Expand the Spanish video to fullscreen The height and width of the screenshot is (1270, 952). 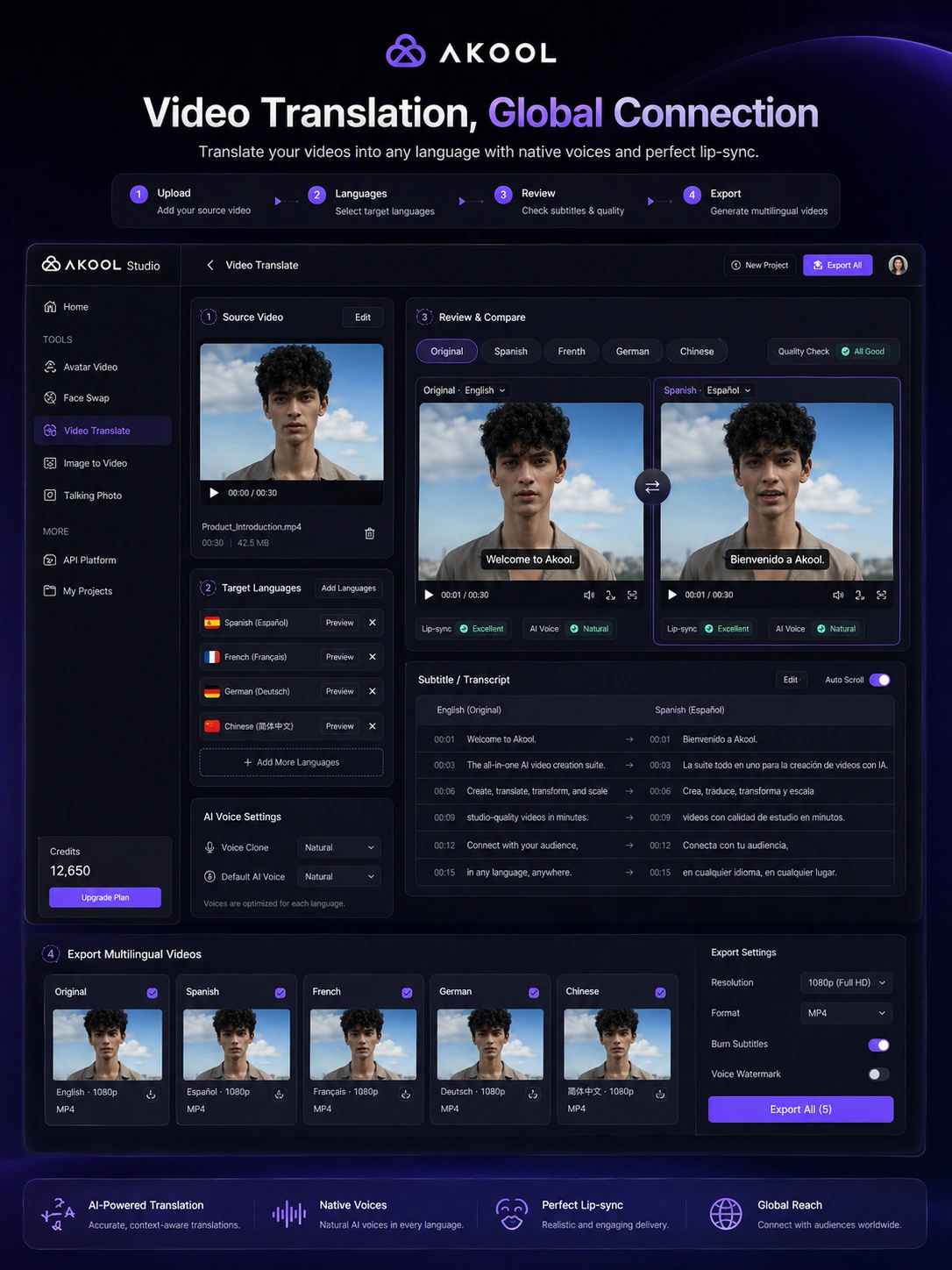point(881,595)
